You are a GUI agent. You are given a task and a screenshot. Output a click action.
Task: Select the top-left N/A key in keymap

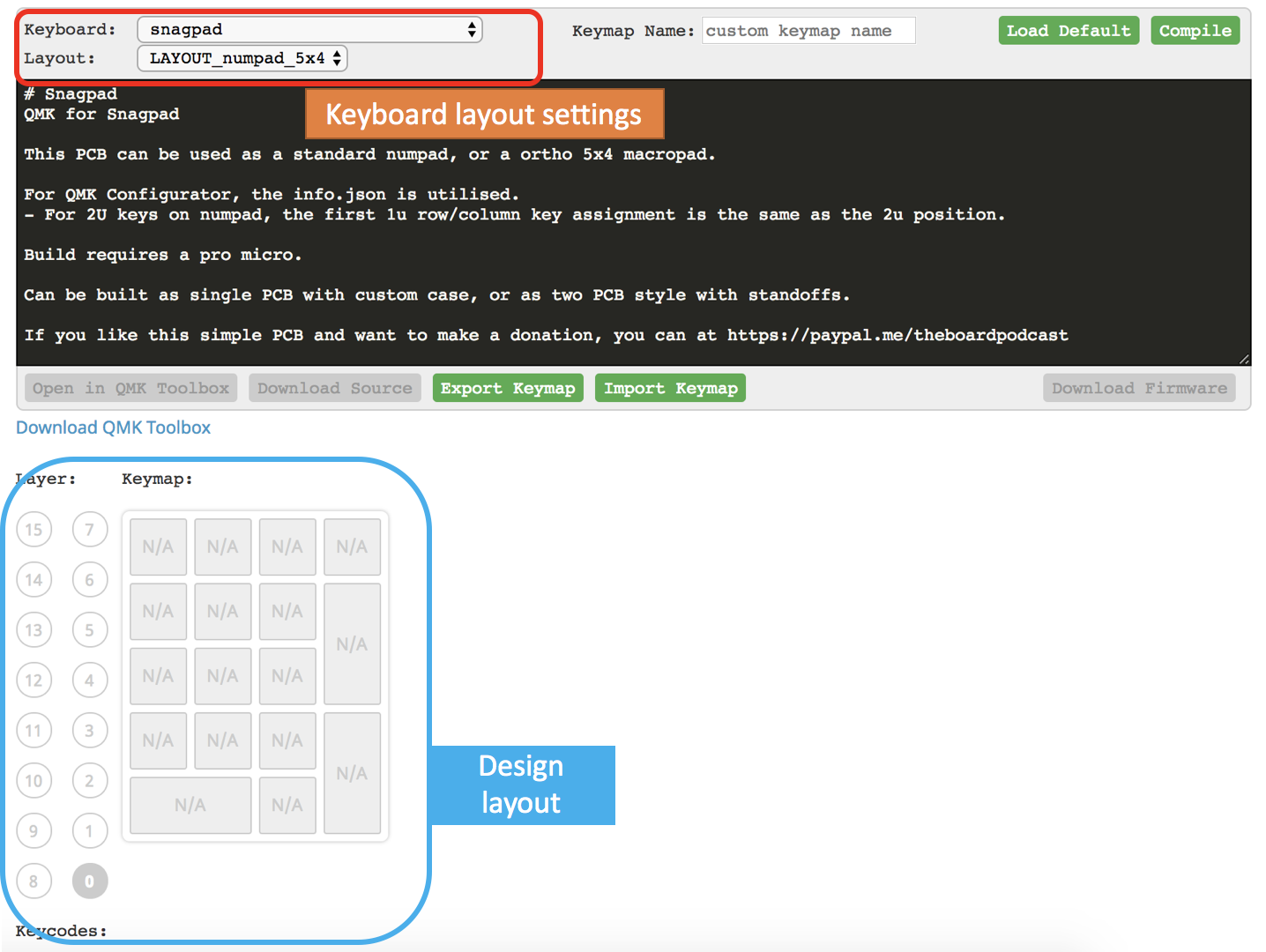pos(158,547)
